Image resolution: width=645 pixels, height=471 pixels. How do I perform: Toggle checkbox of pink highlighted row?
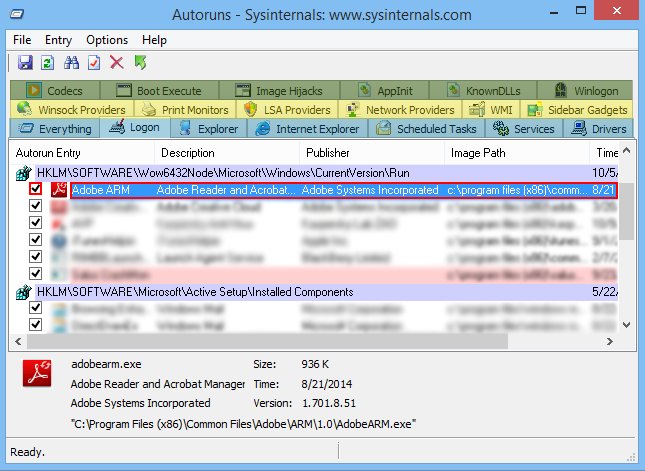click(36, 273)
